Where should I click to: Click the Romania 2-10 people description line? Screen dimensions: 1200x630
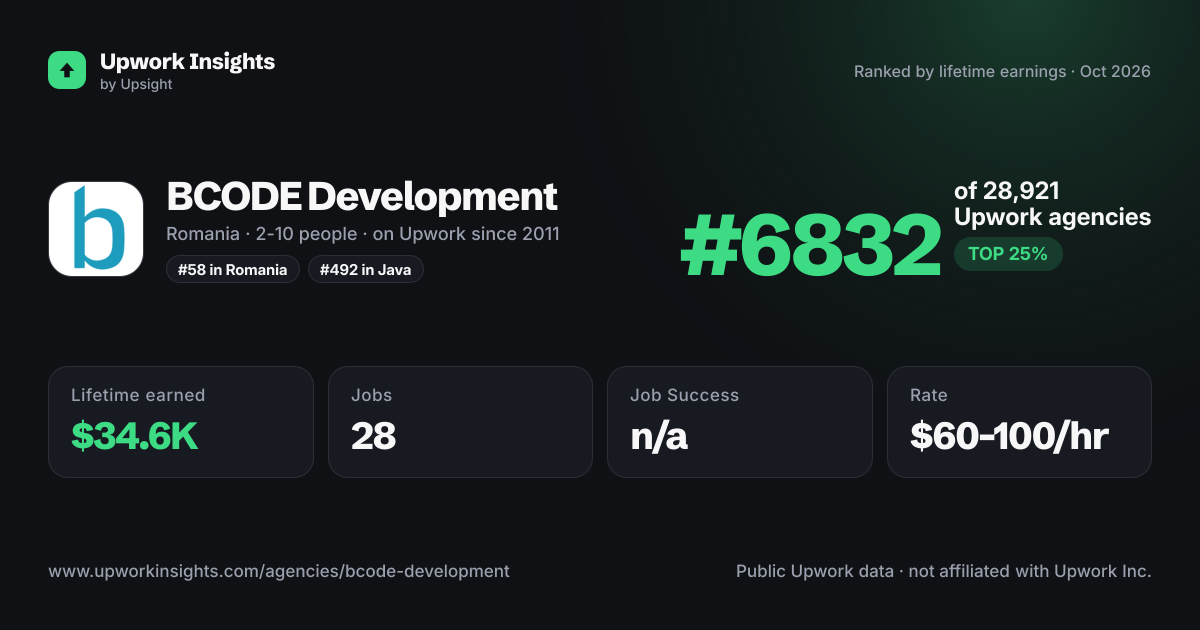(x=363, y=234)
